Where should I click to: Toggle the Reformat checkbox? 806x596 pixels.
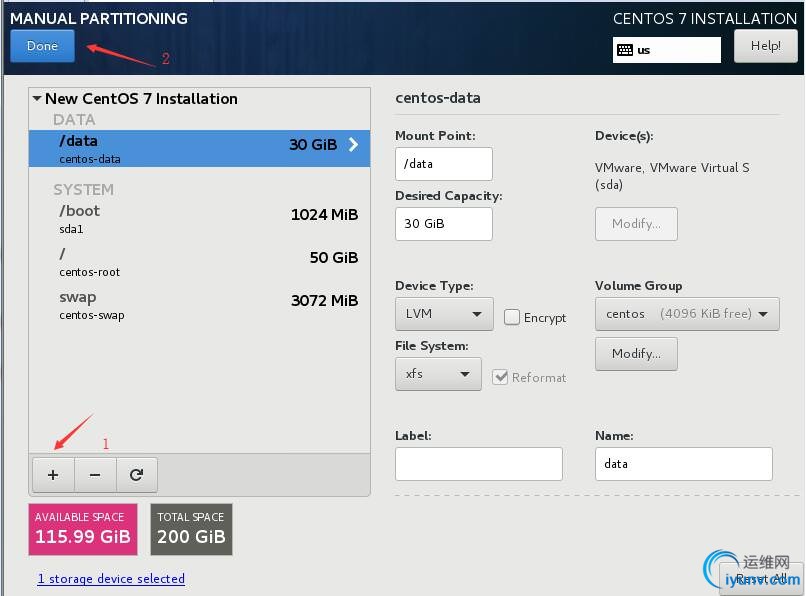[500, 377]
